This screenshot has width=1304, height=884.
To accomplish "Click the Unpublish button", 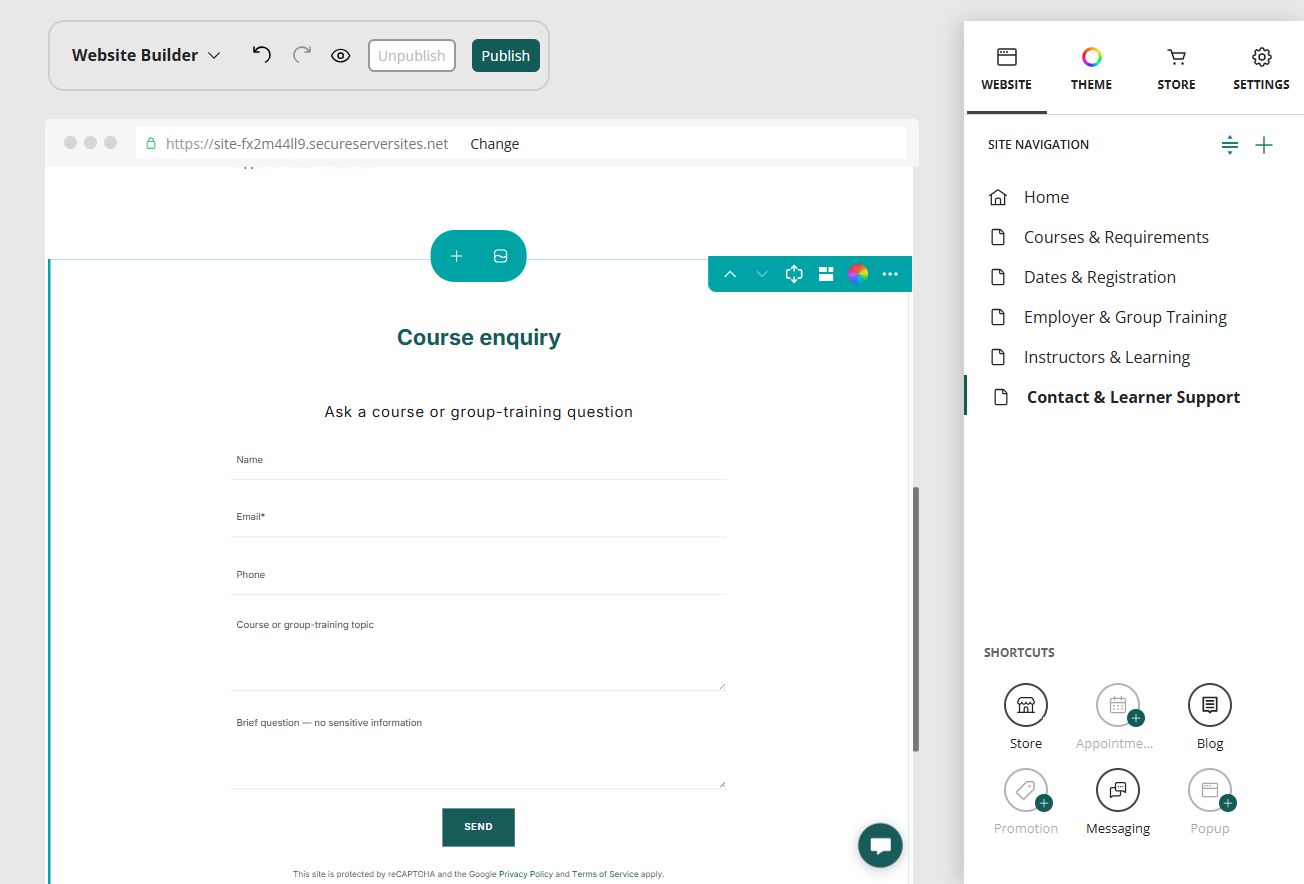I will click(412, 55).
